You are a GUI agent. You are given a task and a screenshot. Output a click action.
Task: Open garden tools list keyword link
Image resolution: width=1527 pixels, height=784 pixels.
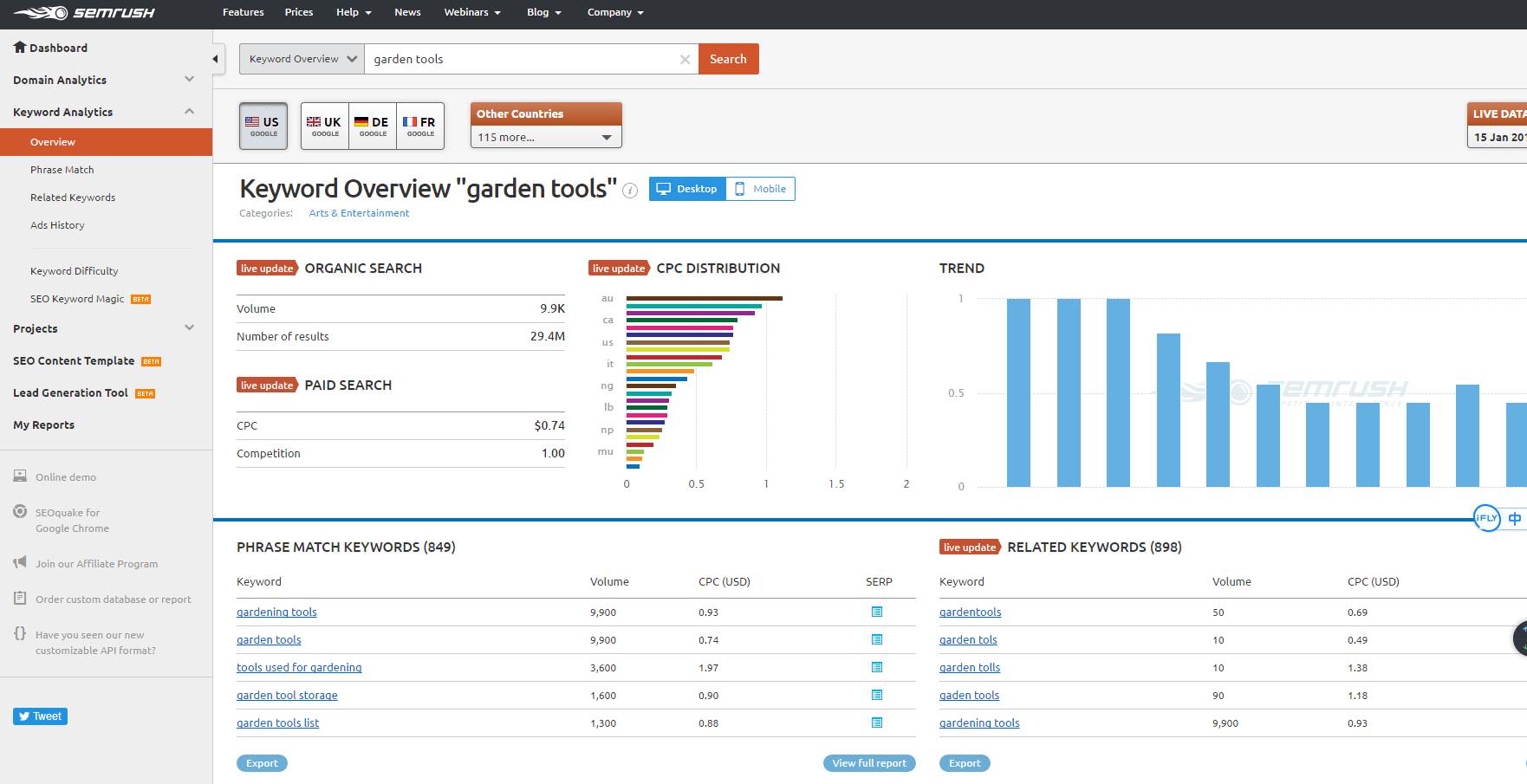pyautogui.click(x=277, y=723)
